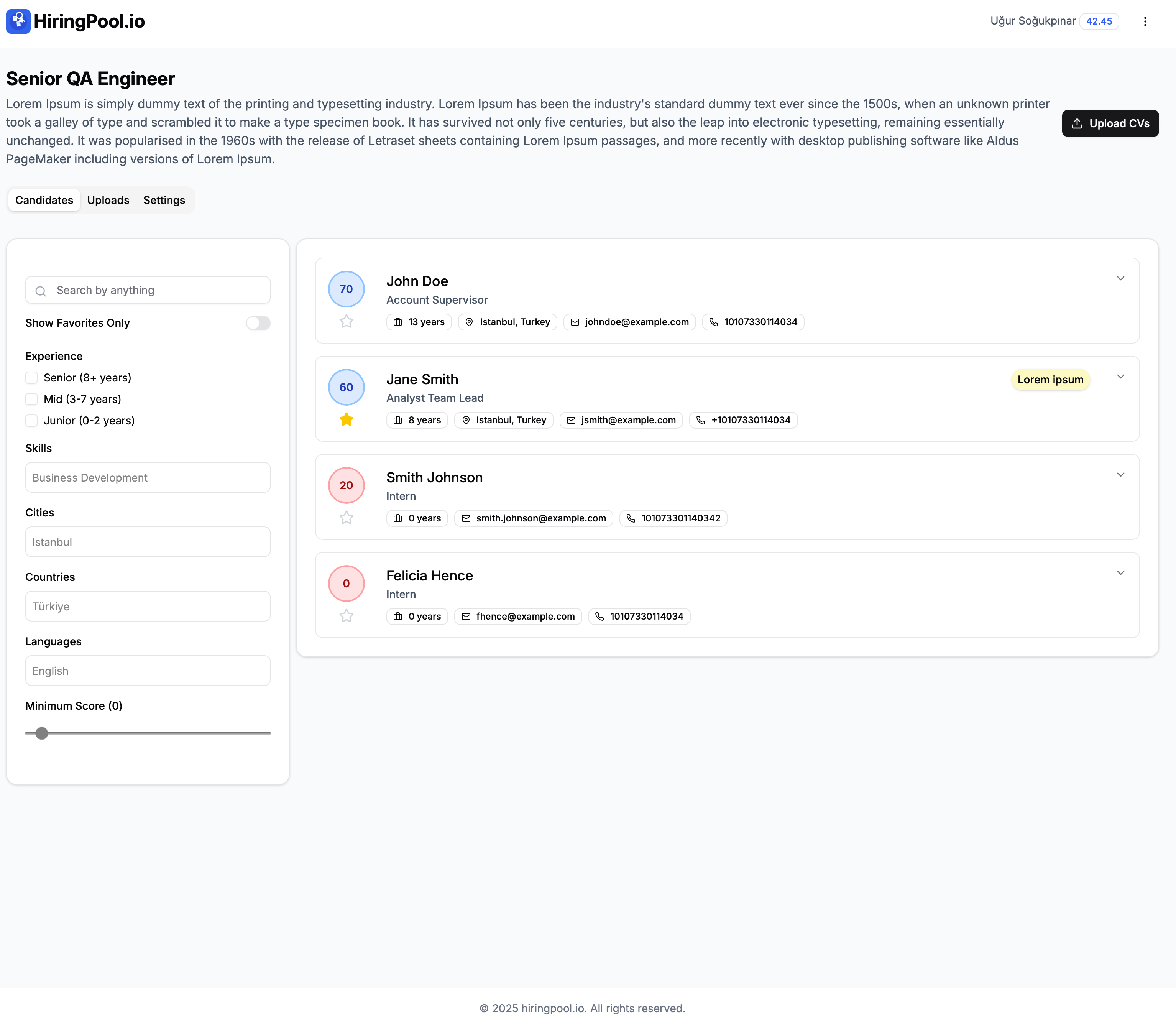
Task: Switch to the Uploads tab
Action: pyautogui.click(x=108, y=200)
